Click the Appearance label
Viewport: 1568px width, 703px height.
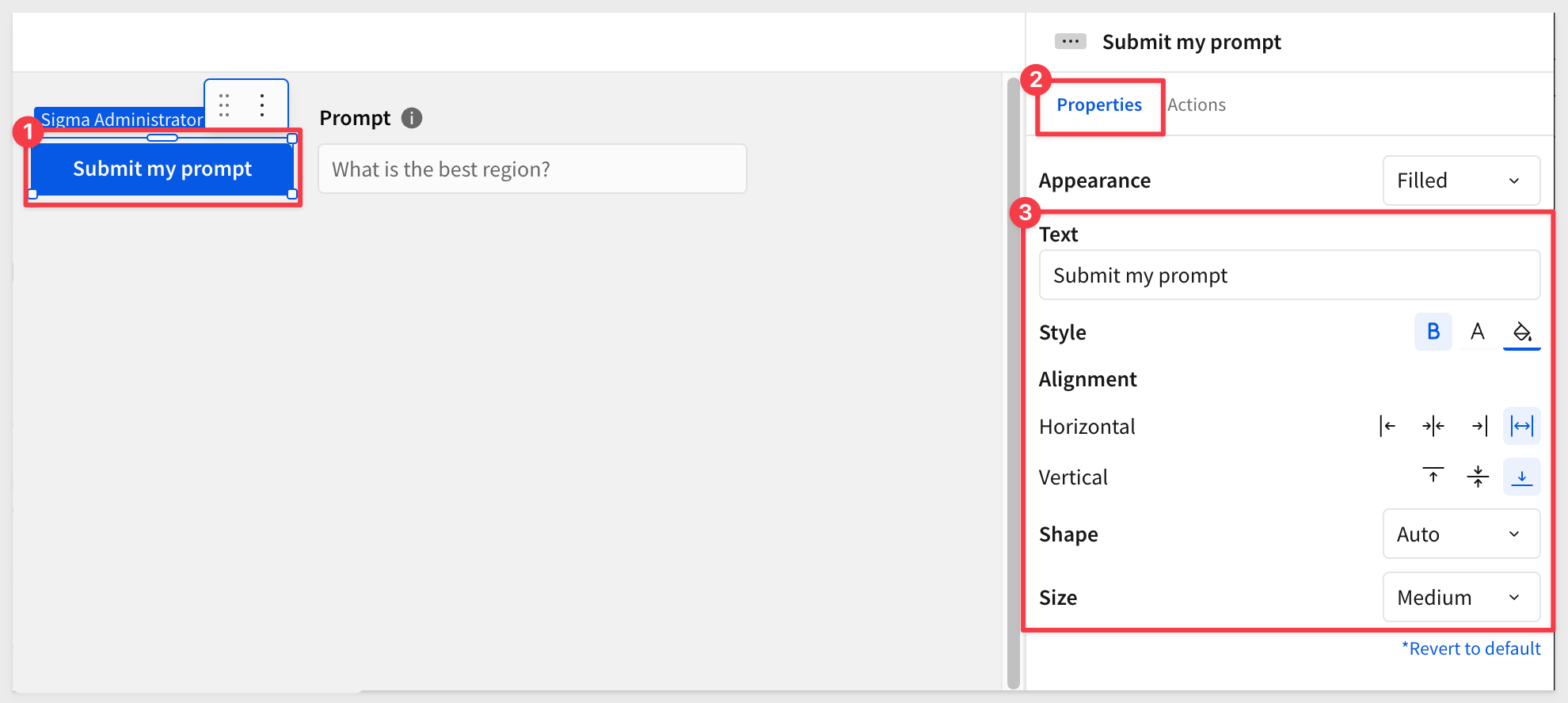[x=1094, y=180]
